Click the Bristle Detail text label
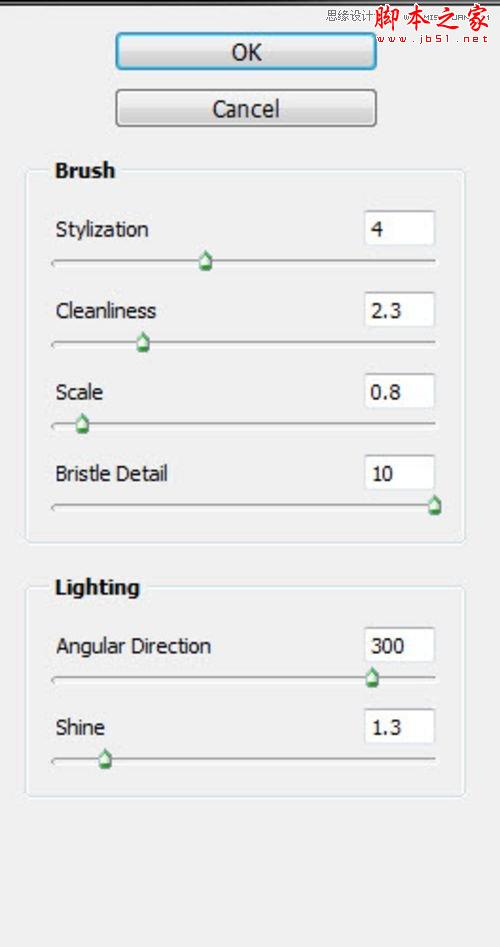 click(112, 474)
